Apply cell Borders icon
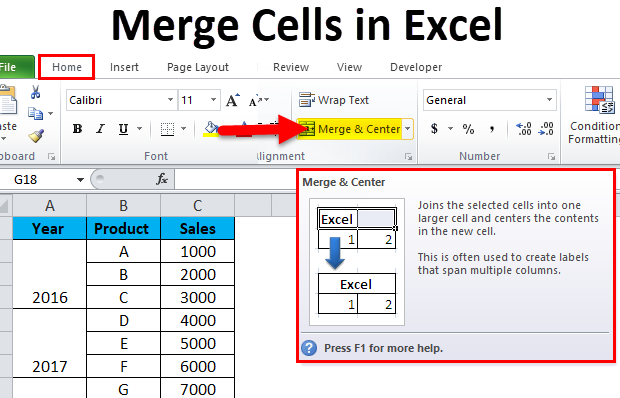This screenshot has height=398, width=620. pos(167,129)
